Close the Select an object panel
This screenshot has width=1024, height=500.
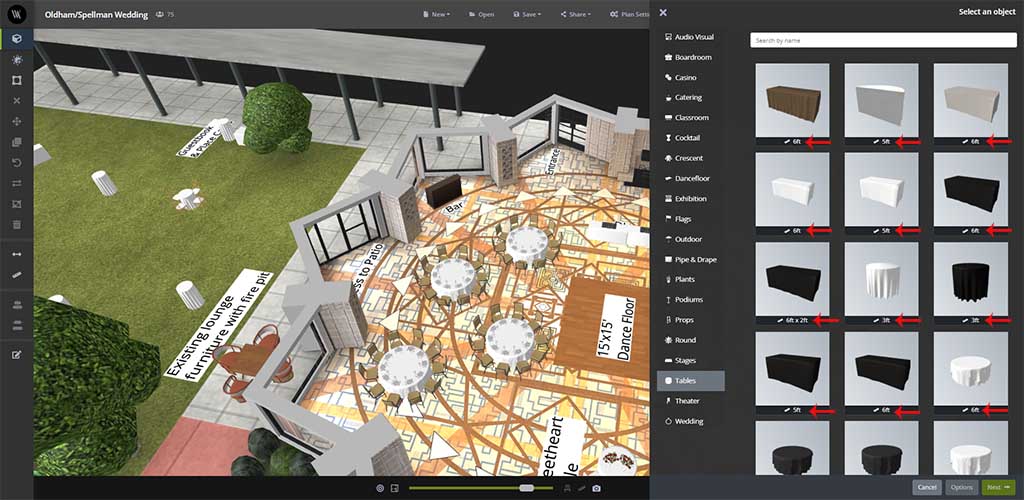coord(663,12)
